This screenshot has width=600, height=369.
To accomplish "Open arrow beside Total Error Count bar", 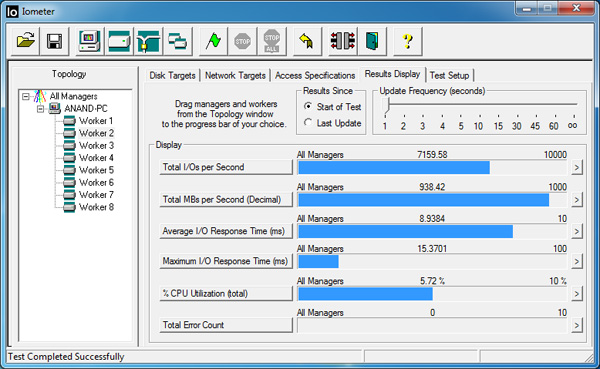I will coord(577,325).
